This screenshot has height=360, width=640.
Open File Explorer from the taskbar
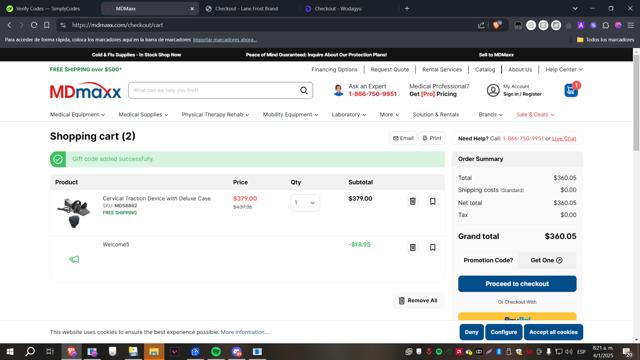[154, 351]
